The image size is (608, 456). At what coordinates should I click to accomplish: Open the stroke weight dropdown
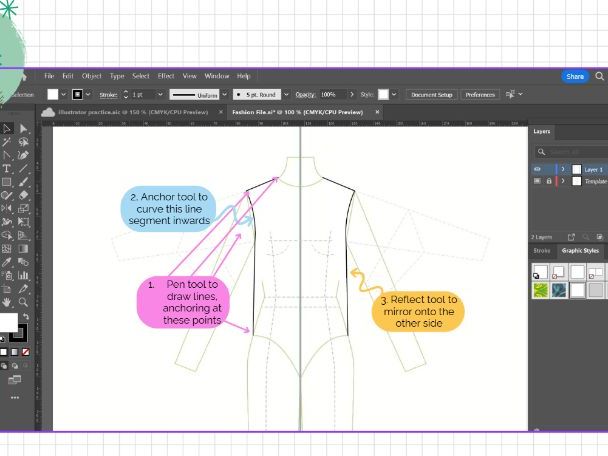click(x=160, y=94)
